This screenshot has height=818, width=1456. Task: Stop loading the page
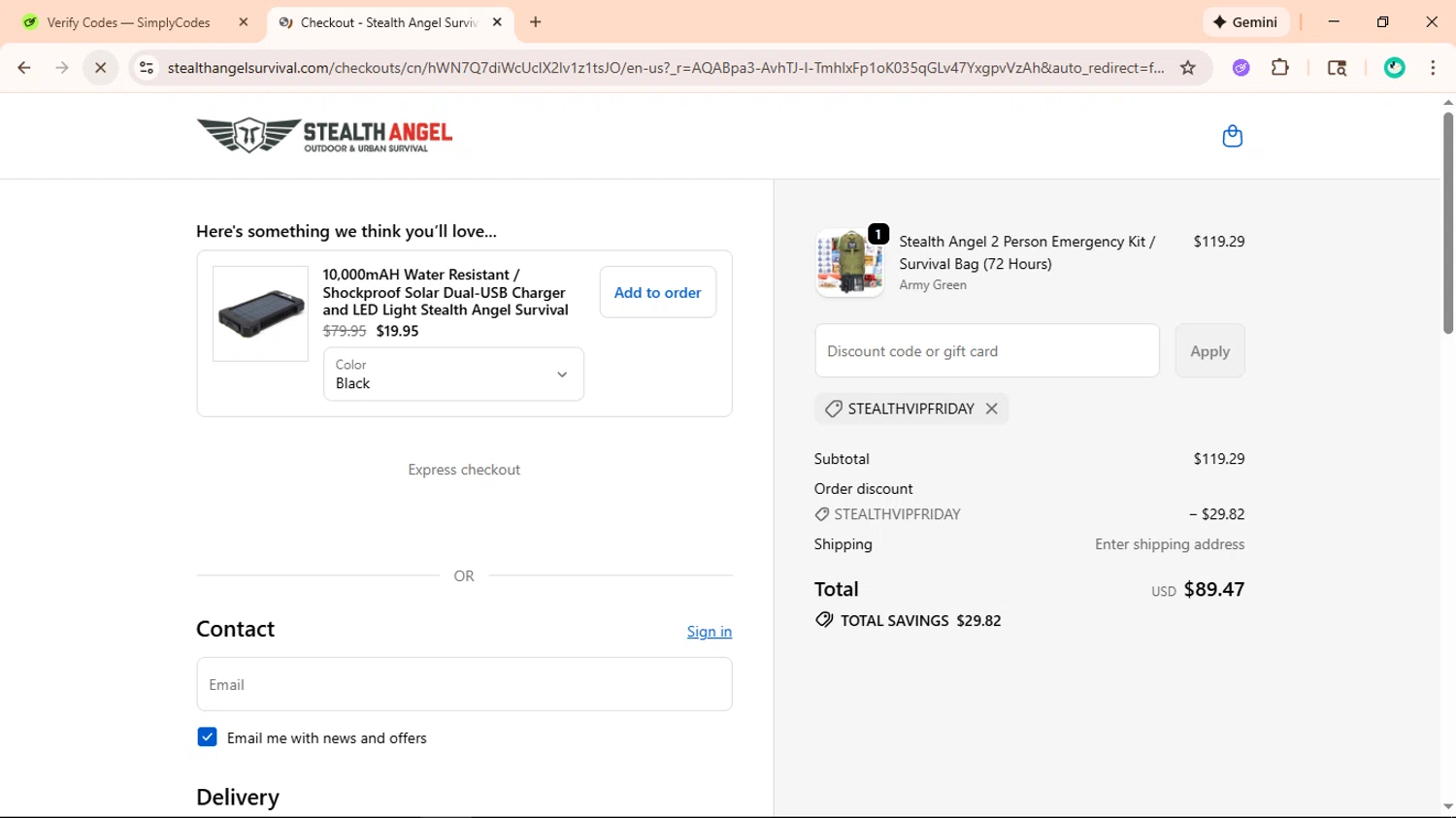(x=100, y=68)
